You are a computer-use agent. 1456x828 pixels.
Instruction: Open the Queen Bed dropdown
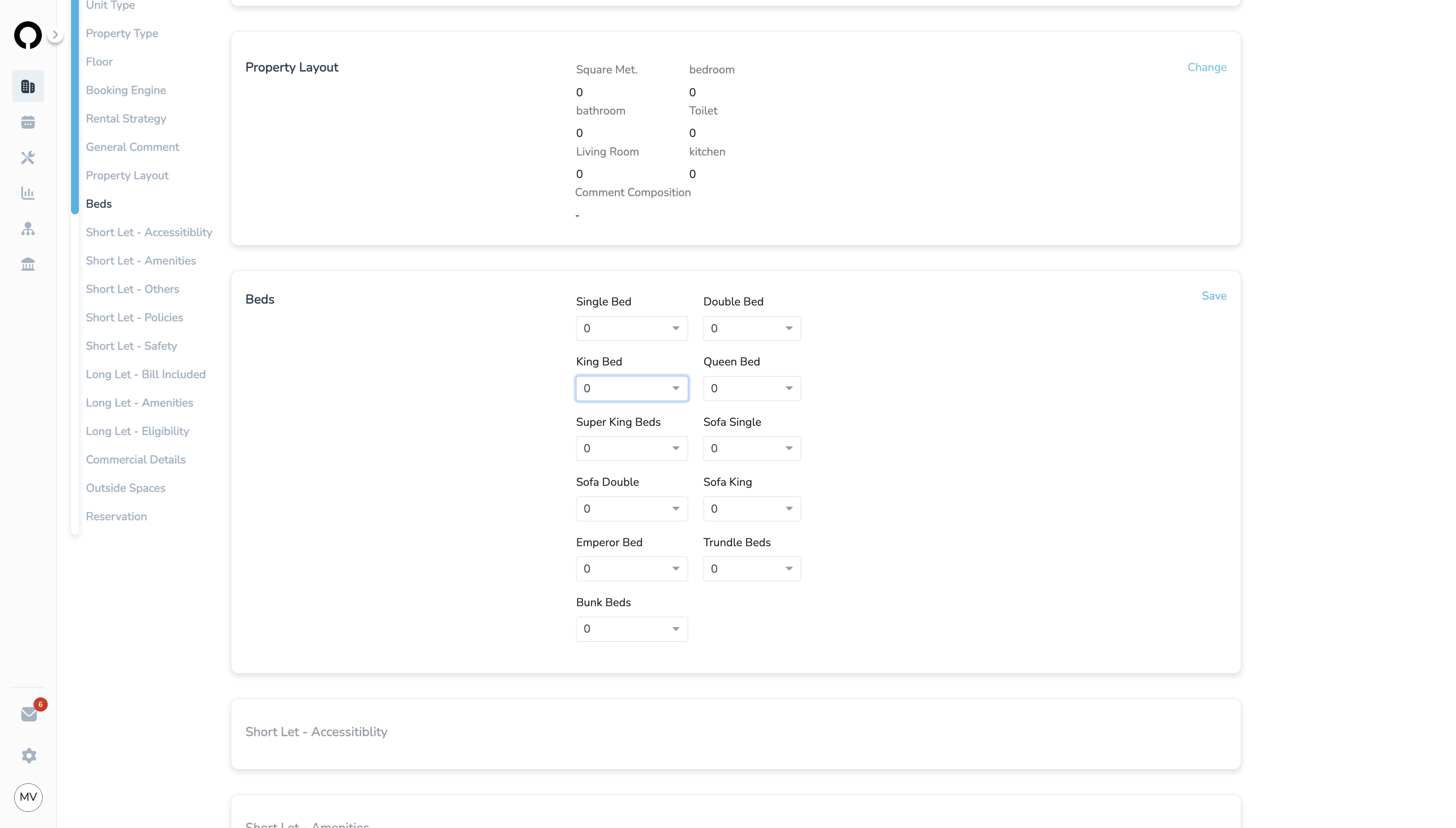[752, 388]
